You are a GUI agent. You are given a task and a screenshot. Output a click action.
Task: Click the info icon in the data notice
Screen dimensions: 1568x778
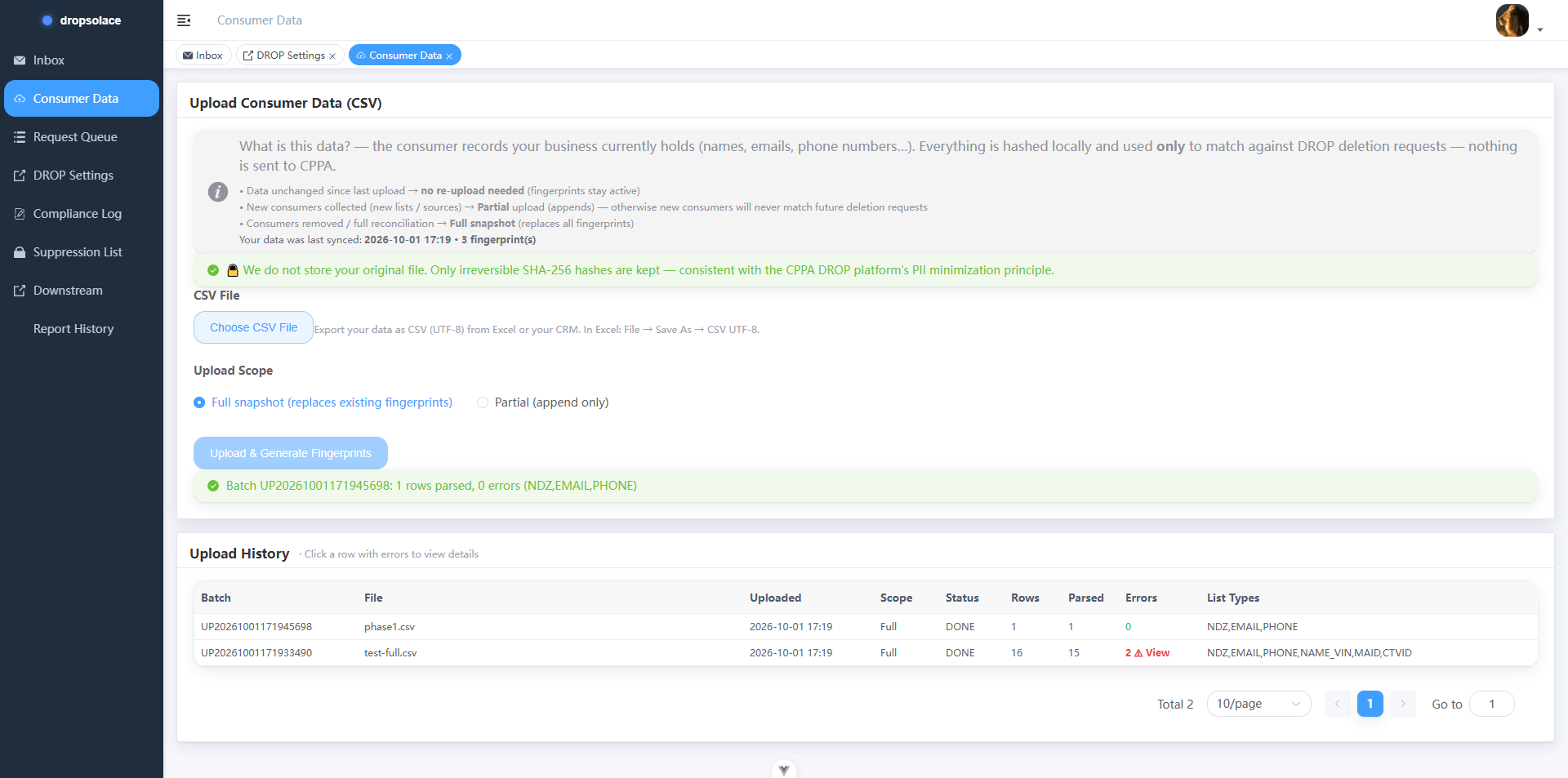(x=218, y=192)
